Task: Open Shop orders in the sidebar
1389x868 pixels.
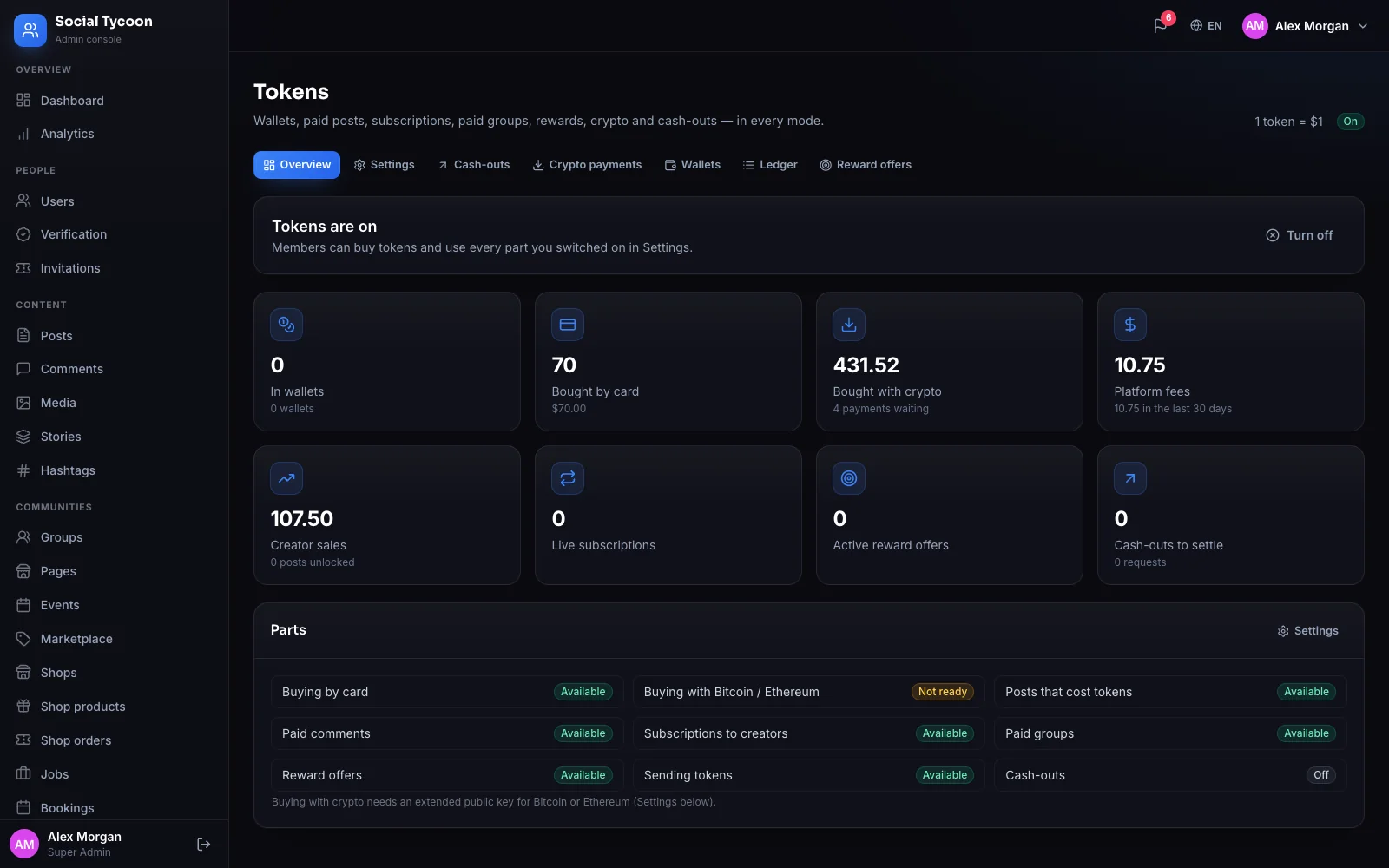Action: (x=114, y=740)
